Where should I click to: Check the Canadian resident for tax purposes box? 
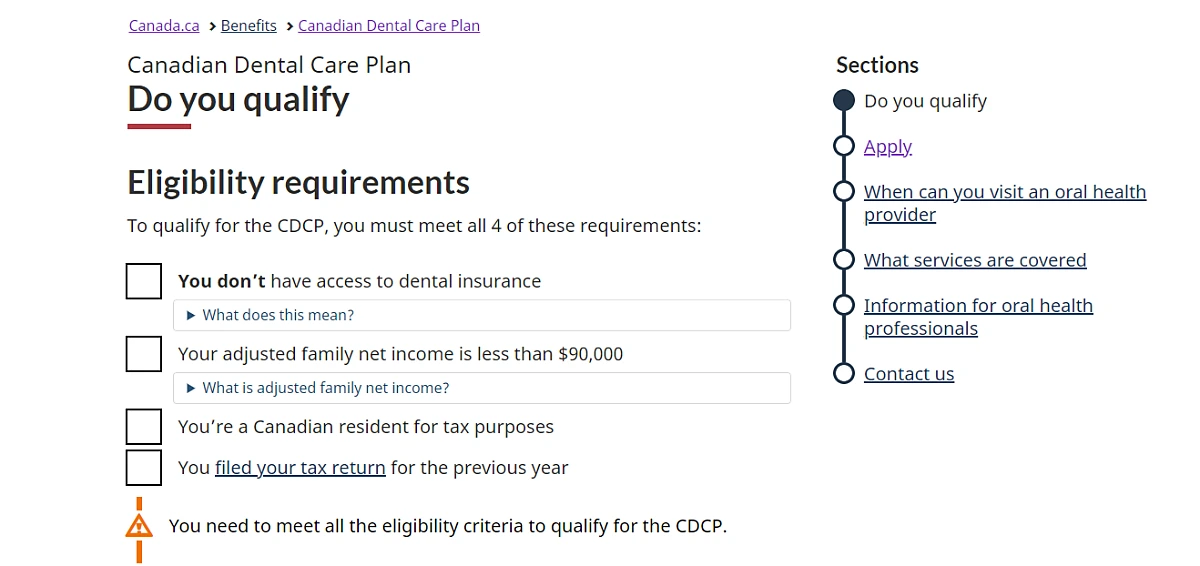tap(144, 427)
